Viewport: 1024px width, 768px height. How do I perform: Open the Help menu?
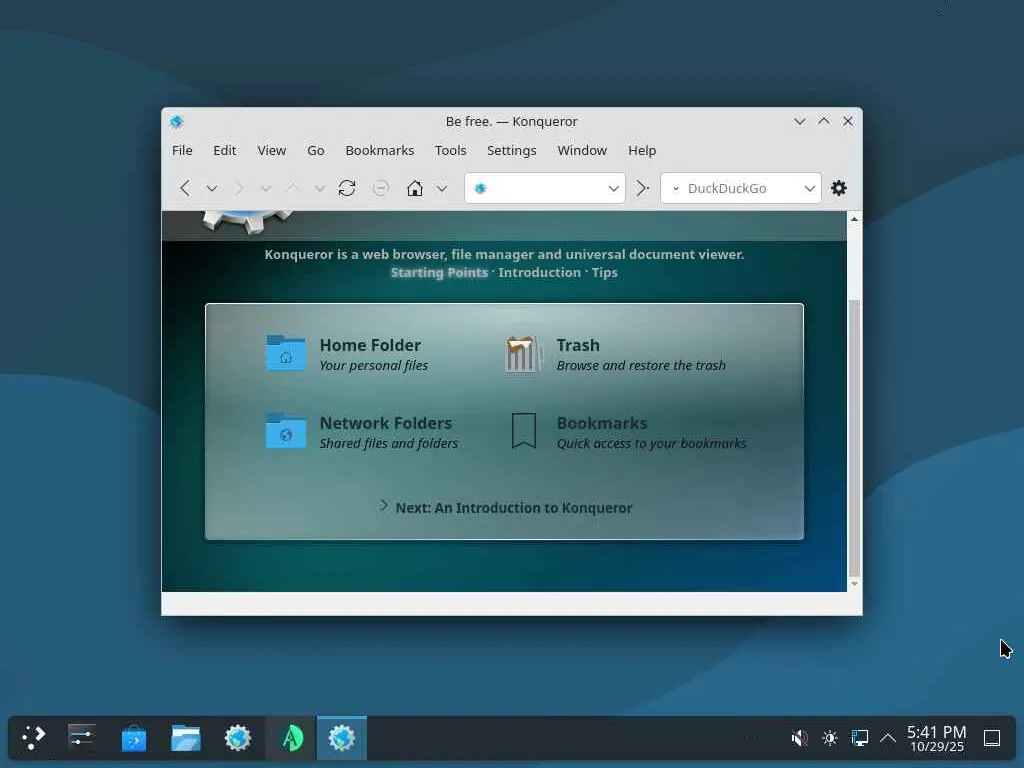click(x=642, y=150)
